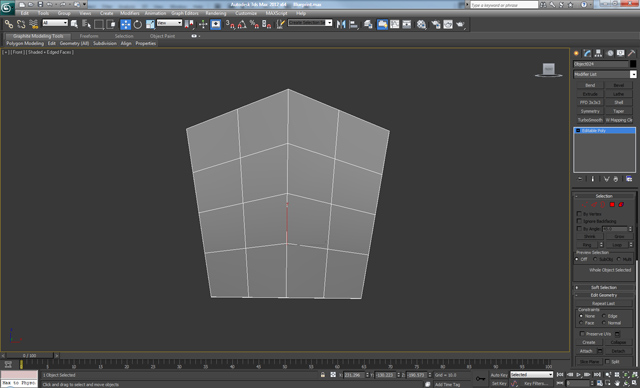Click the Unlink Selection icon
The height and width of the screenshot is (388, 640).
click(21, 24)
